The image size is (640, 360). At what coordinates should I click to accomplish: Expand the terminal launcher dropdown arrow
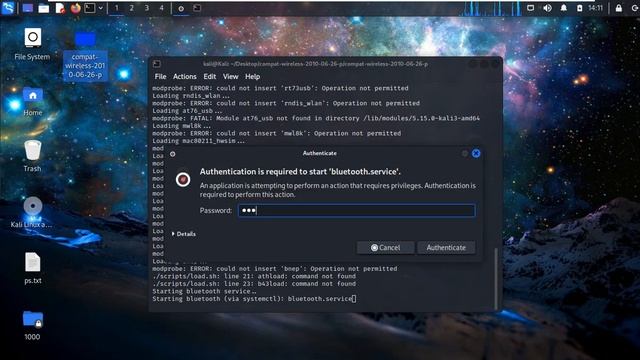(100, 8)
